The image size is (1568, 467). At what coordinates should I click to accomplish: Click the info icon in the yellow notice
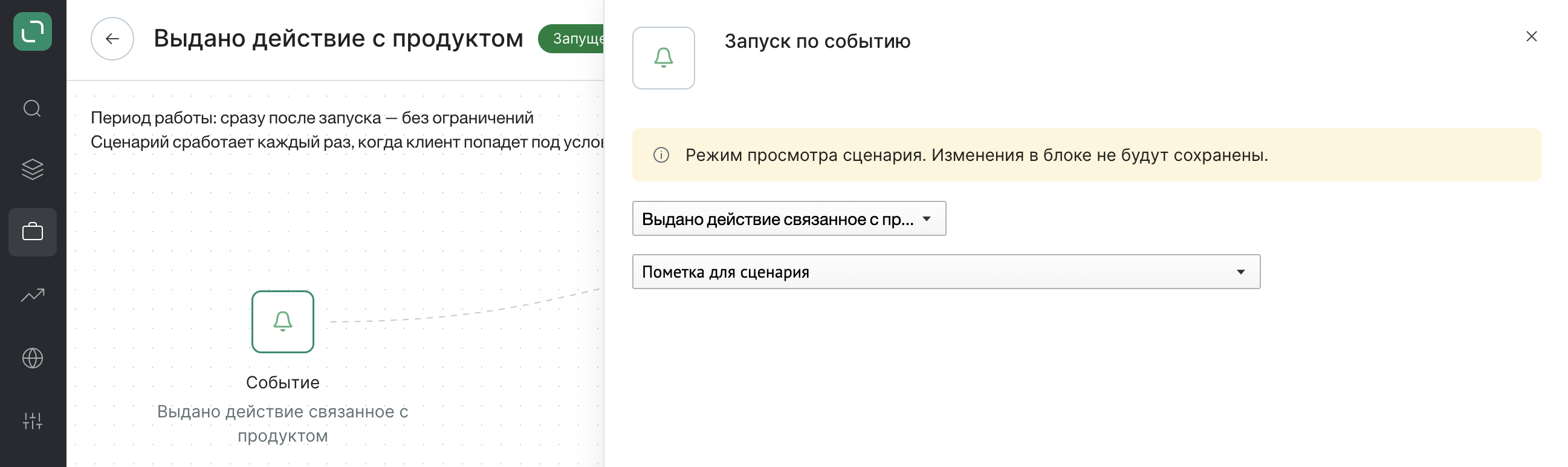click(x=661, y=155)
